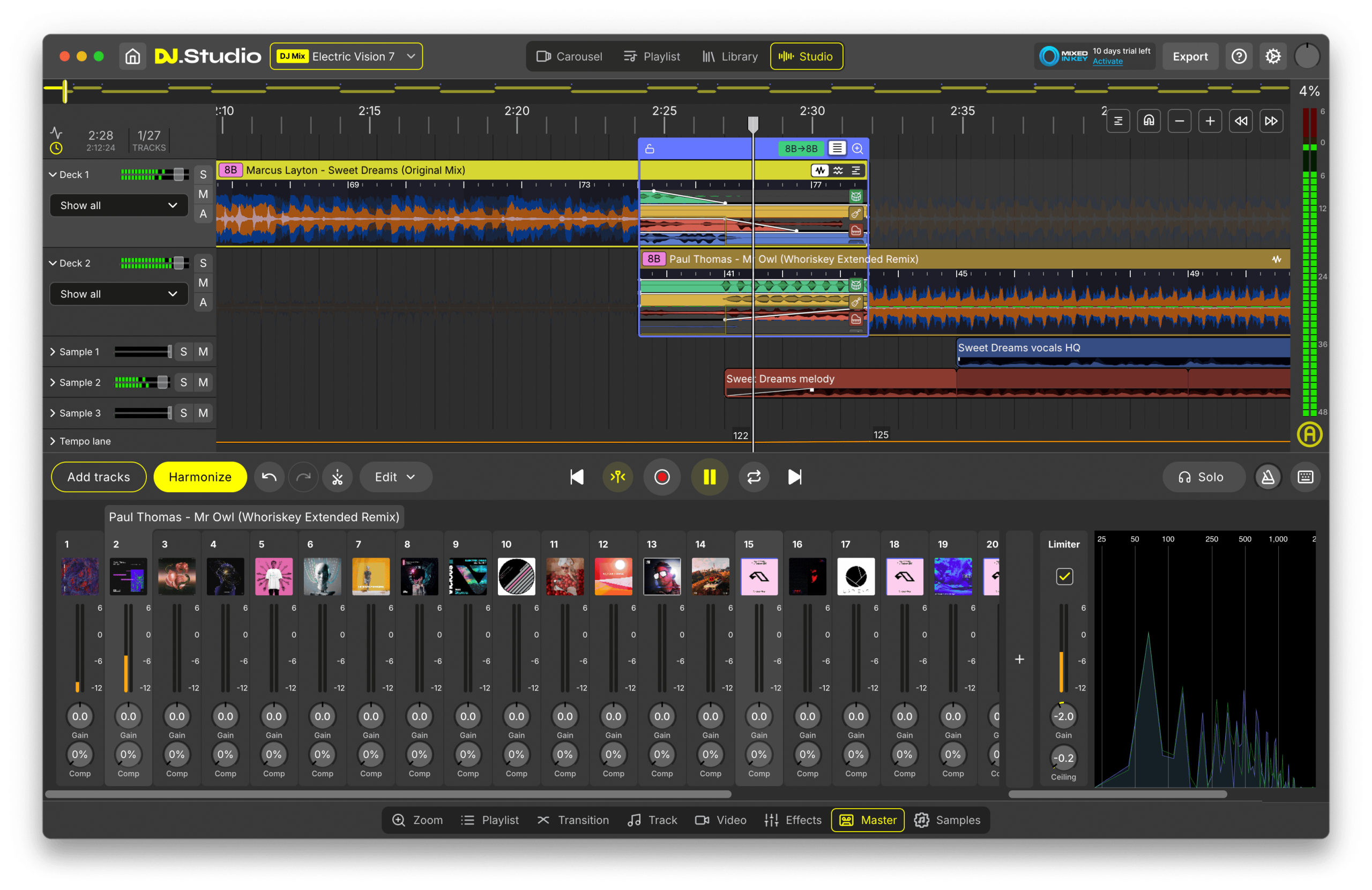Click the Activate trial link
The height and width of the screenshot is (890, 1372).
coord(1107,62)
